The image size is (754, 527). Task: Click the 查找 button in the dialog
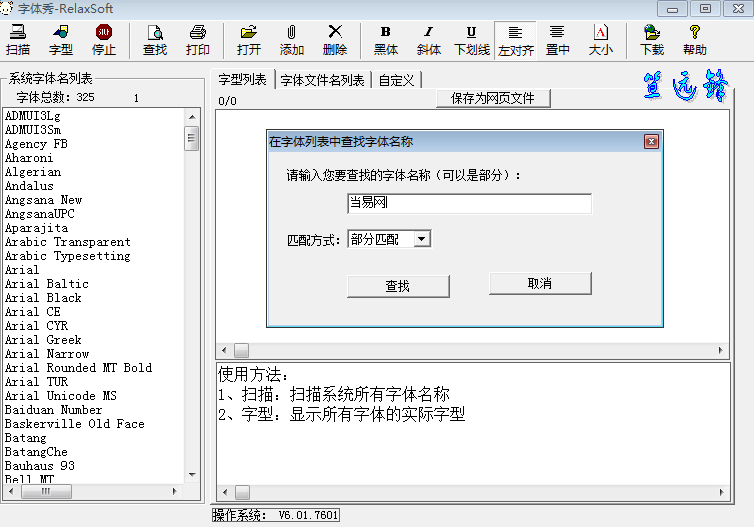coord(398,287)
